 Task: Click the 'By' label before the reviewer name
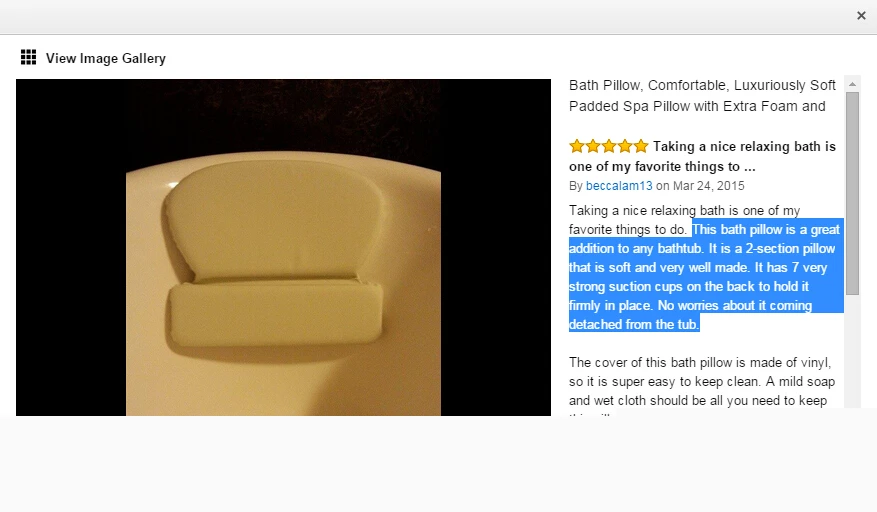[576, 186]
